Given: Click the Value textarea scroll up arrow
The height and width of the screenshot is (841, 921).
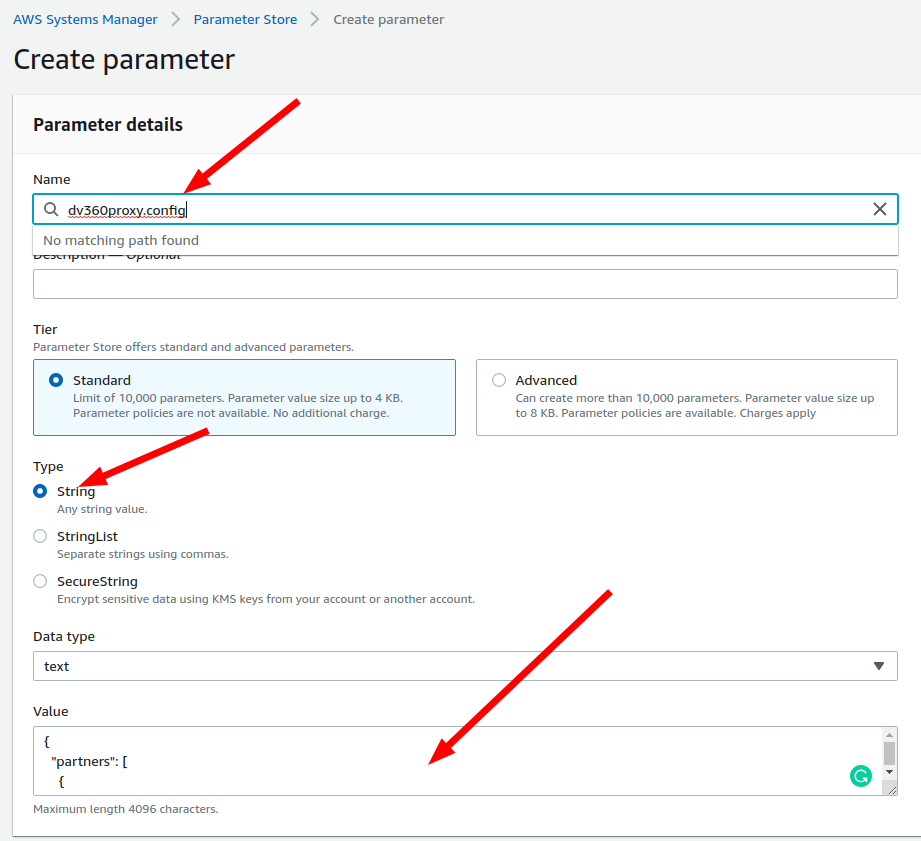Looking at the screenshot, I should pyautogui.click(x=889, y=735).
